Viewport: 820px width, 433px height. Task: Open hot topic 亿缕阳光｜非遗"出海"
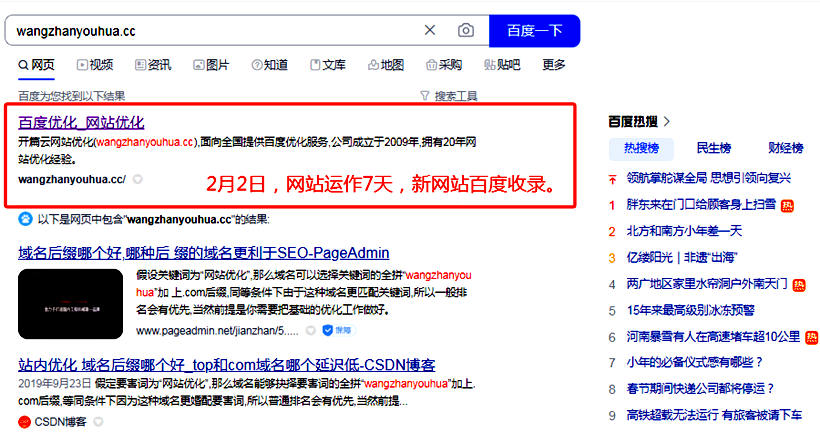coord(681,257)
